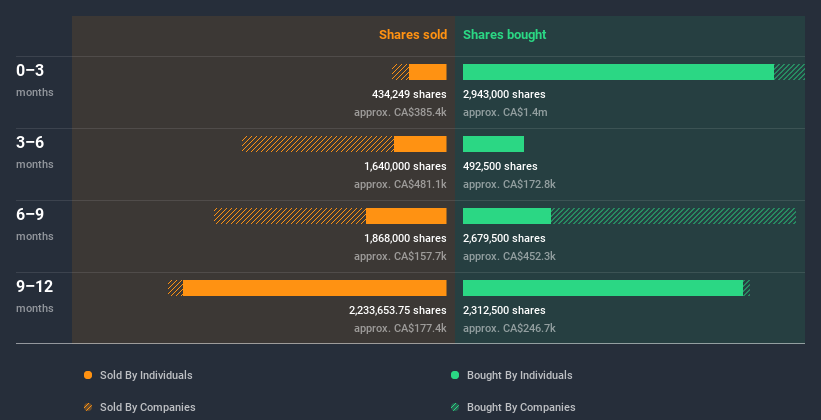
Task: Click the orange Sold By Individuals legend dot
Action: (88, 375)
